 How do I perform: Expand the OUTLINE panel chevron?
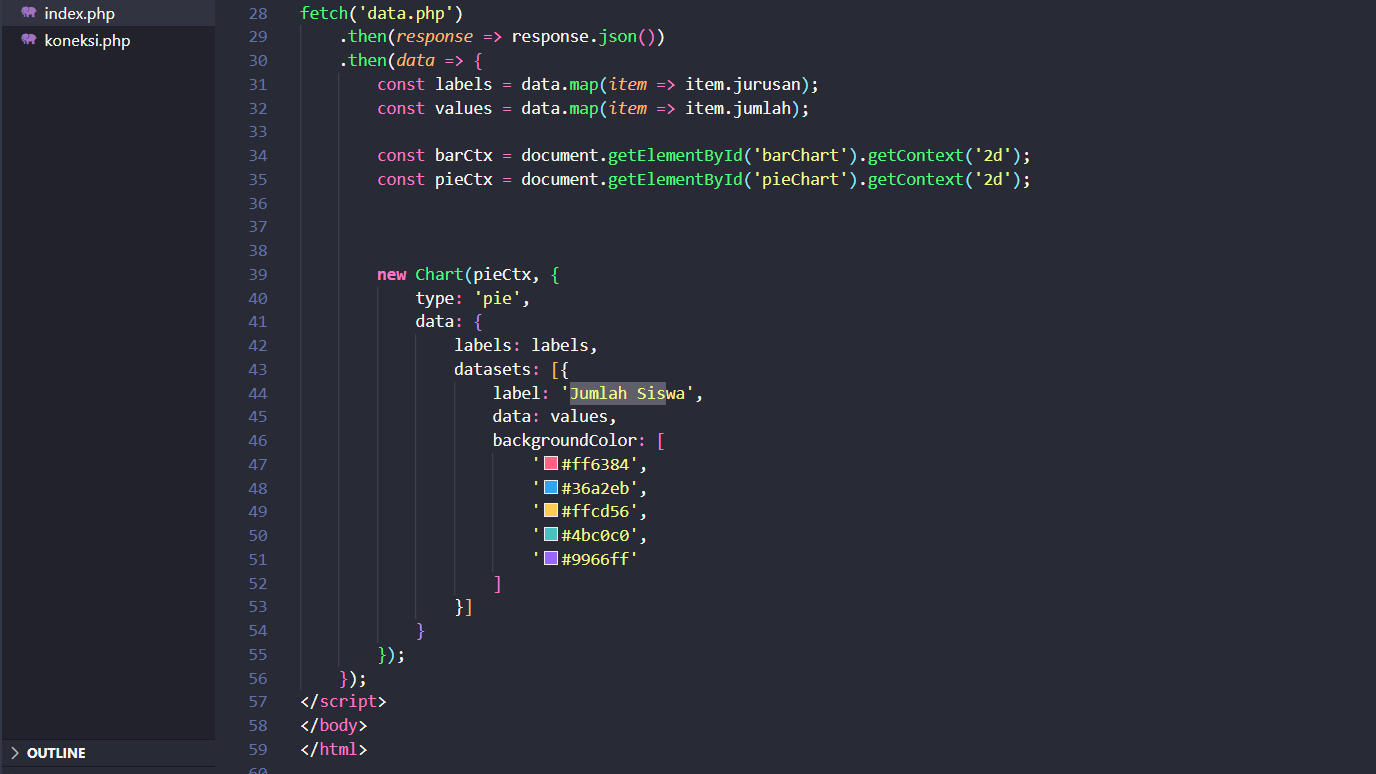tap(14, 753)
